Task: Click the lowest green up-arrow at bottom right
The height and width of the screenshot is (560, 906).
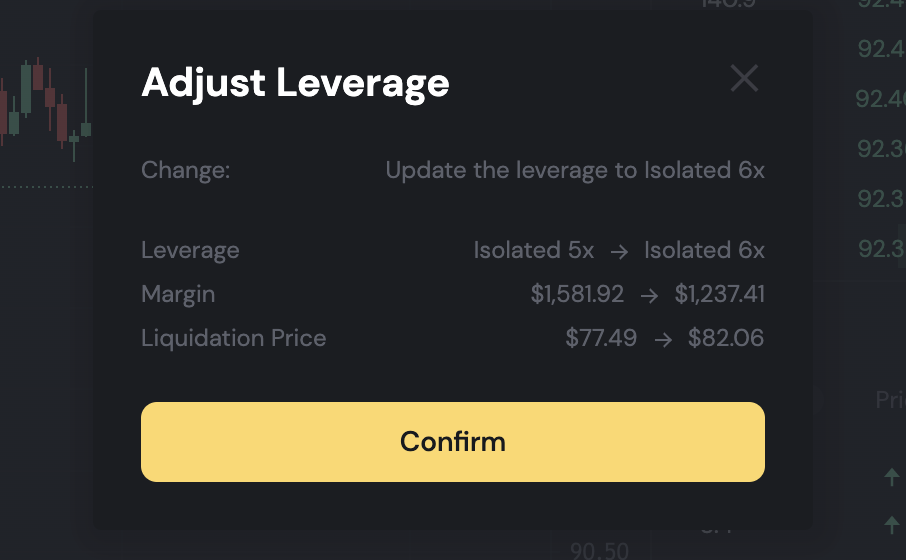Action: (x=892, y=523)
